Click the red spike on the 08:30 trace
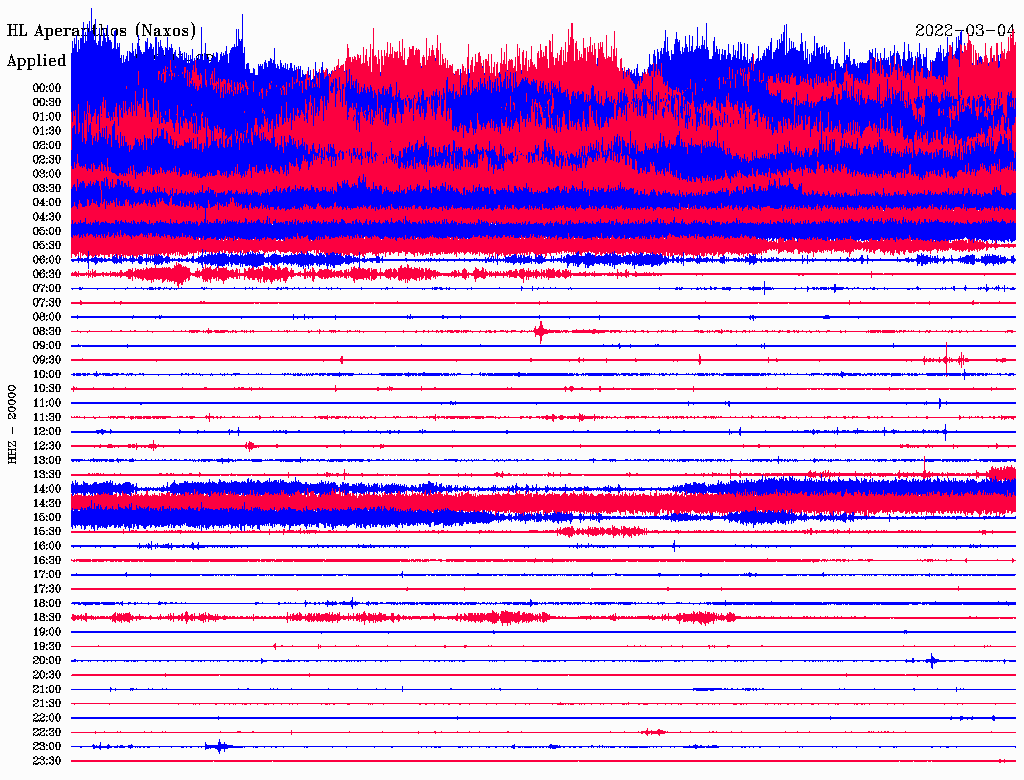 pyautogui.click(x=540, y=331)
